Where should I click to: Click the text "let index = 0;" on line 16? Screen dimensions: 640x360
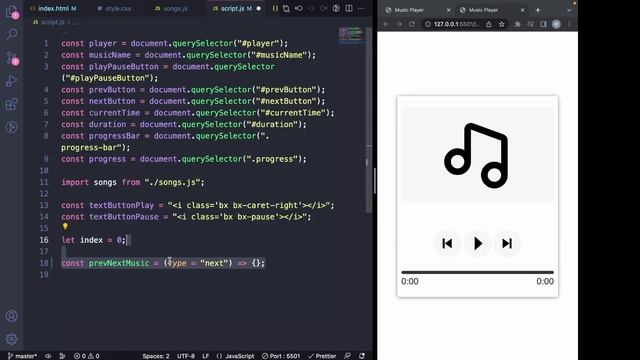point(93,240)
